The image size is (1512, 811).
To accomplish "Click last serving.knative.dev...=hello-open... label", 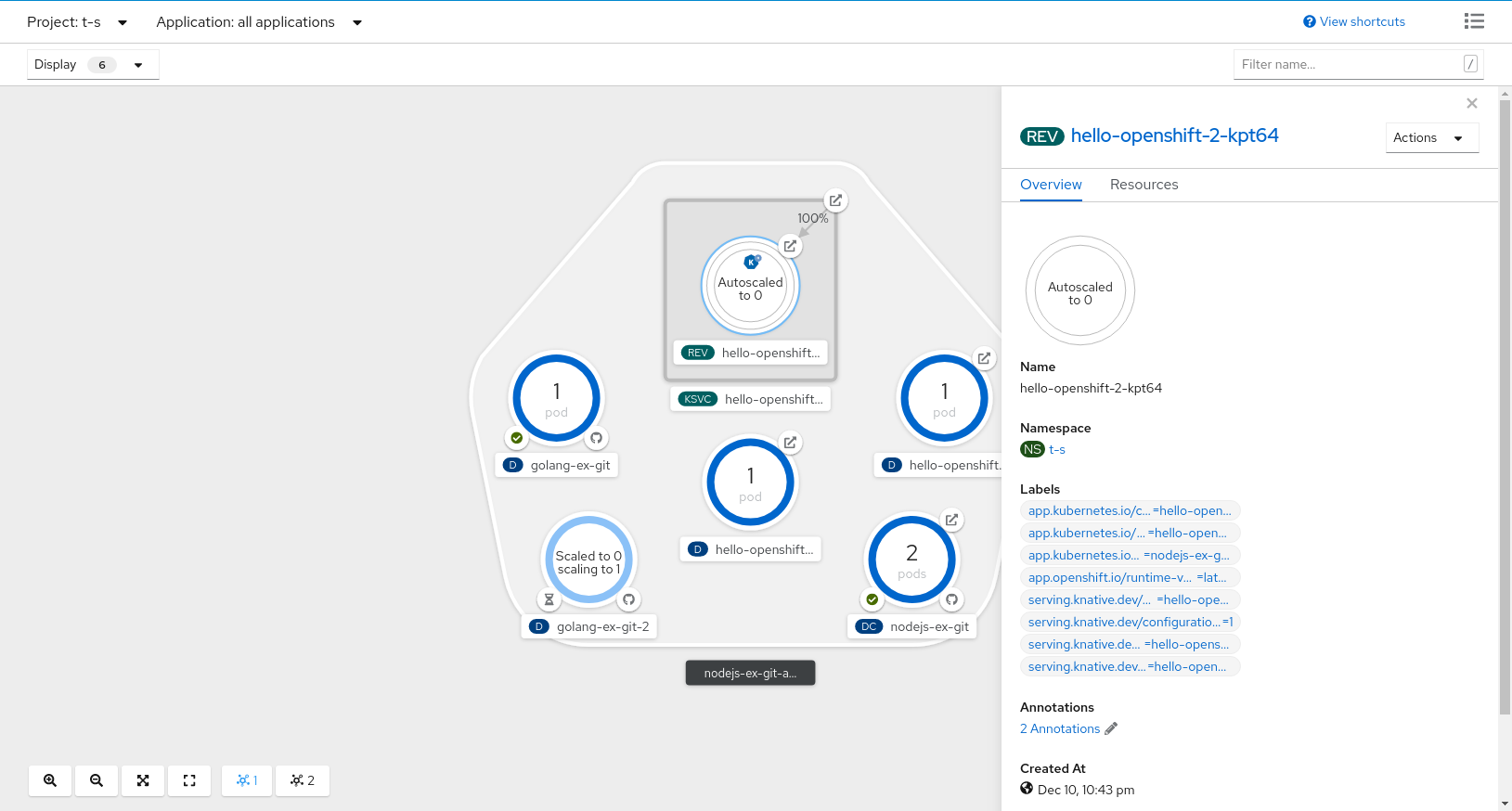I will pos(1131,666).
